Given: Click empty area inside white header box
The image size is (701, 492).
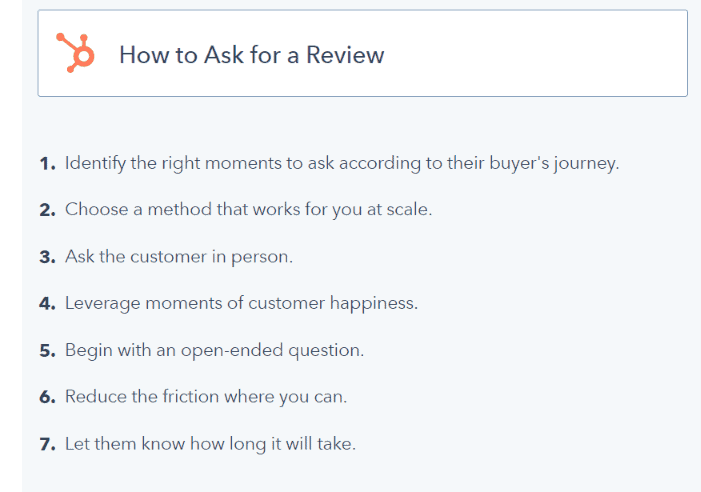Looking at the screenshot, I should pyautogui.click(x=536, y=54).
